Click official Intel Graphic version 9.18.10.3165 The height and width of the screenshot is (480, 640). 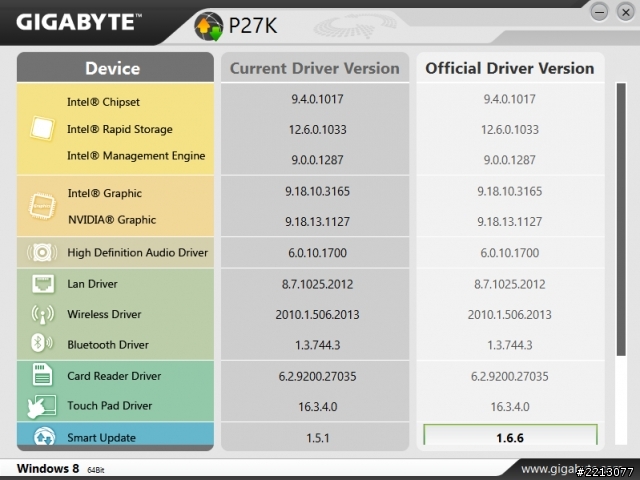(510, 191)
